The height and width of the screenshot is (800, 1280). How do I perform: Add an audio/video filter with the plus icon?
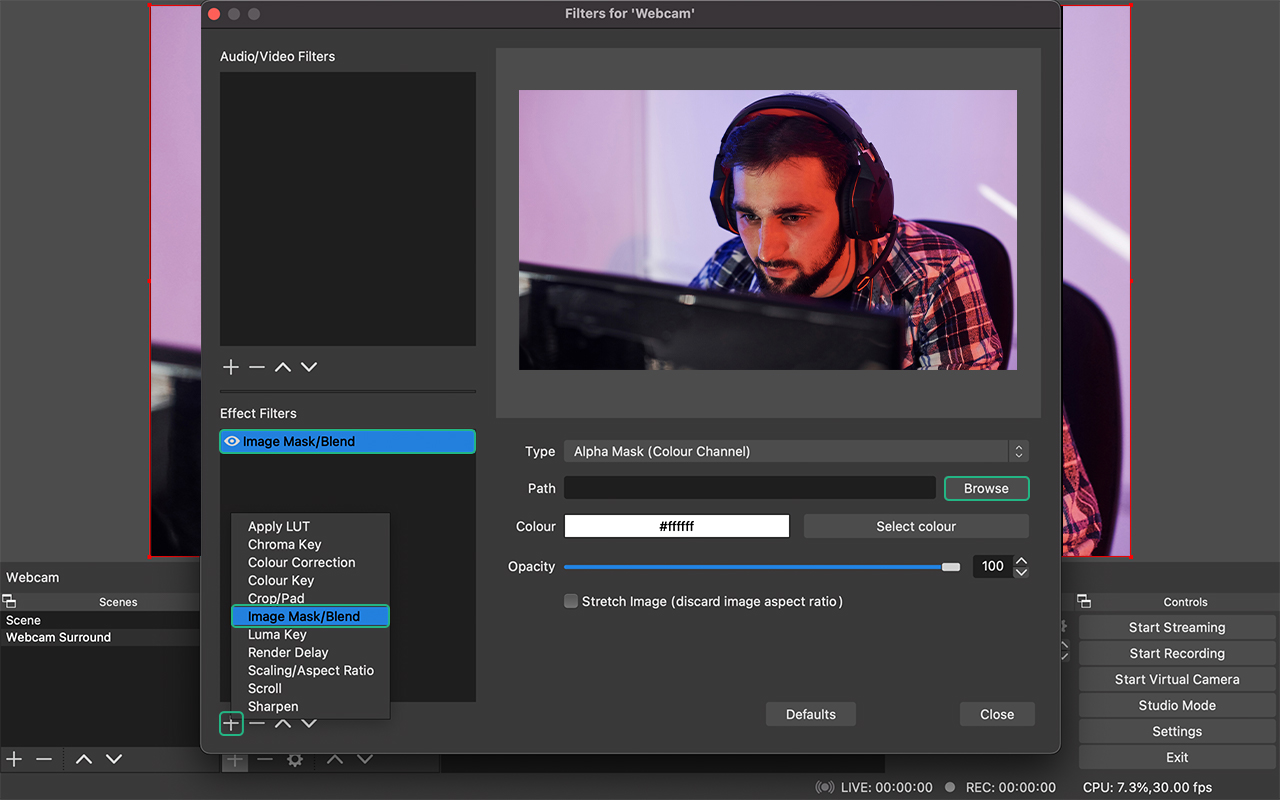[231, 367]
